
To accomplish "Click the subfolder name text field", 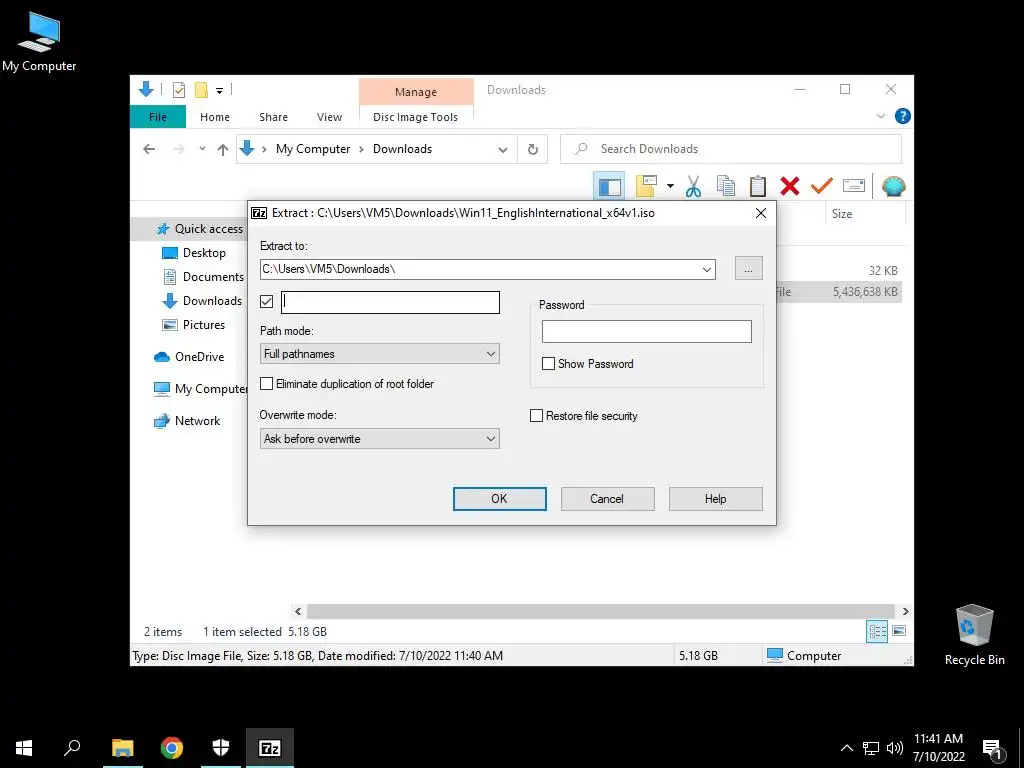I will coord(391,302).
